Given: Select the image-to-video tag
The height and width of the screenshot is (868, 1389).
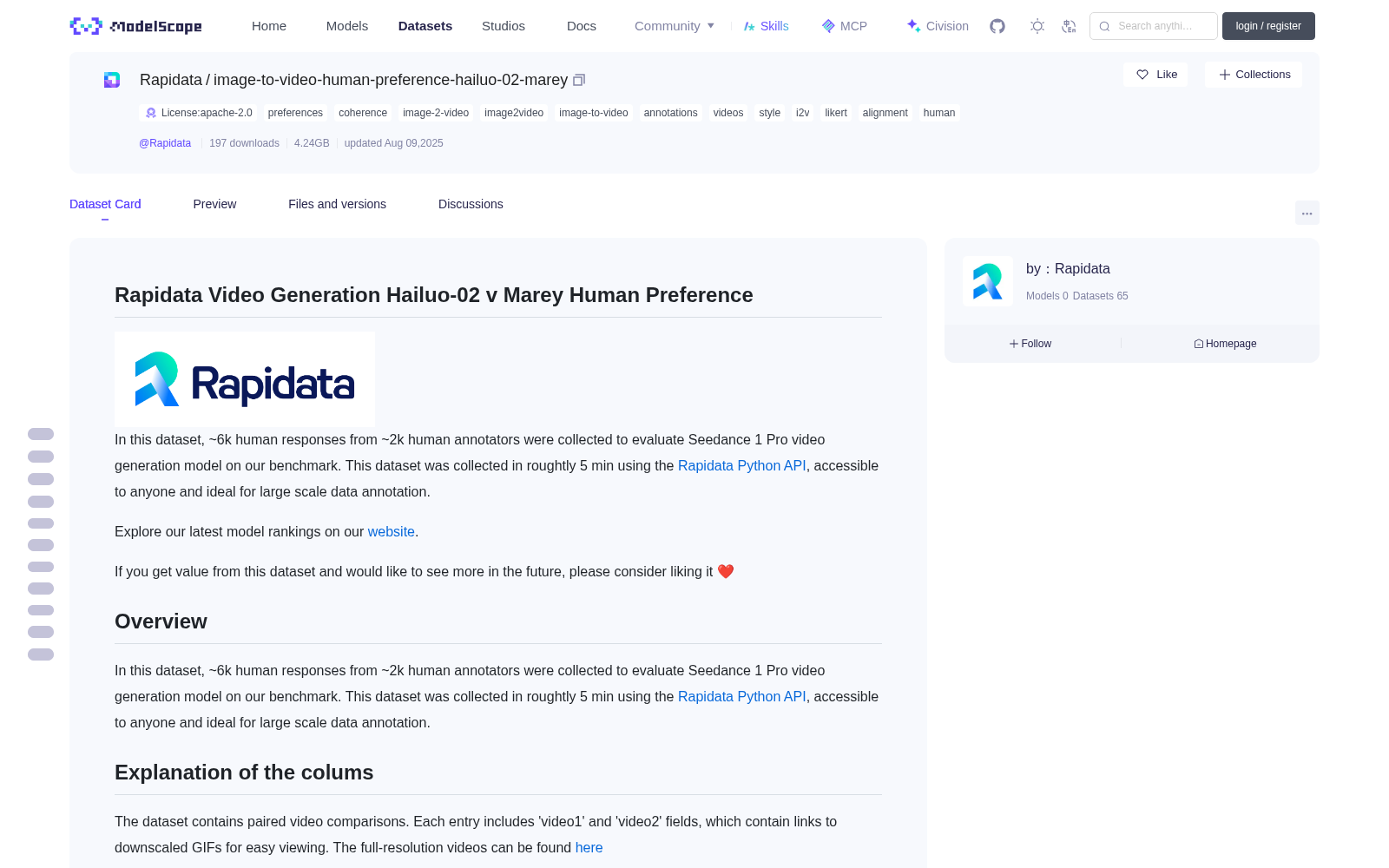Looking at the screenshot, I should tap(594, 113).
